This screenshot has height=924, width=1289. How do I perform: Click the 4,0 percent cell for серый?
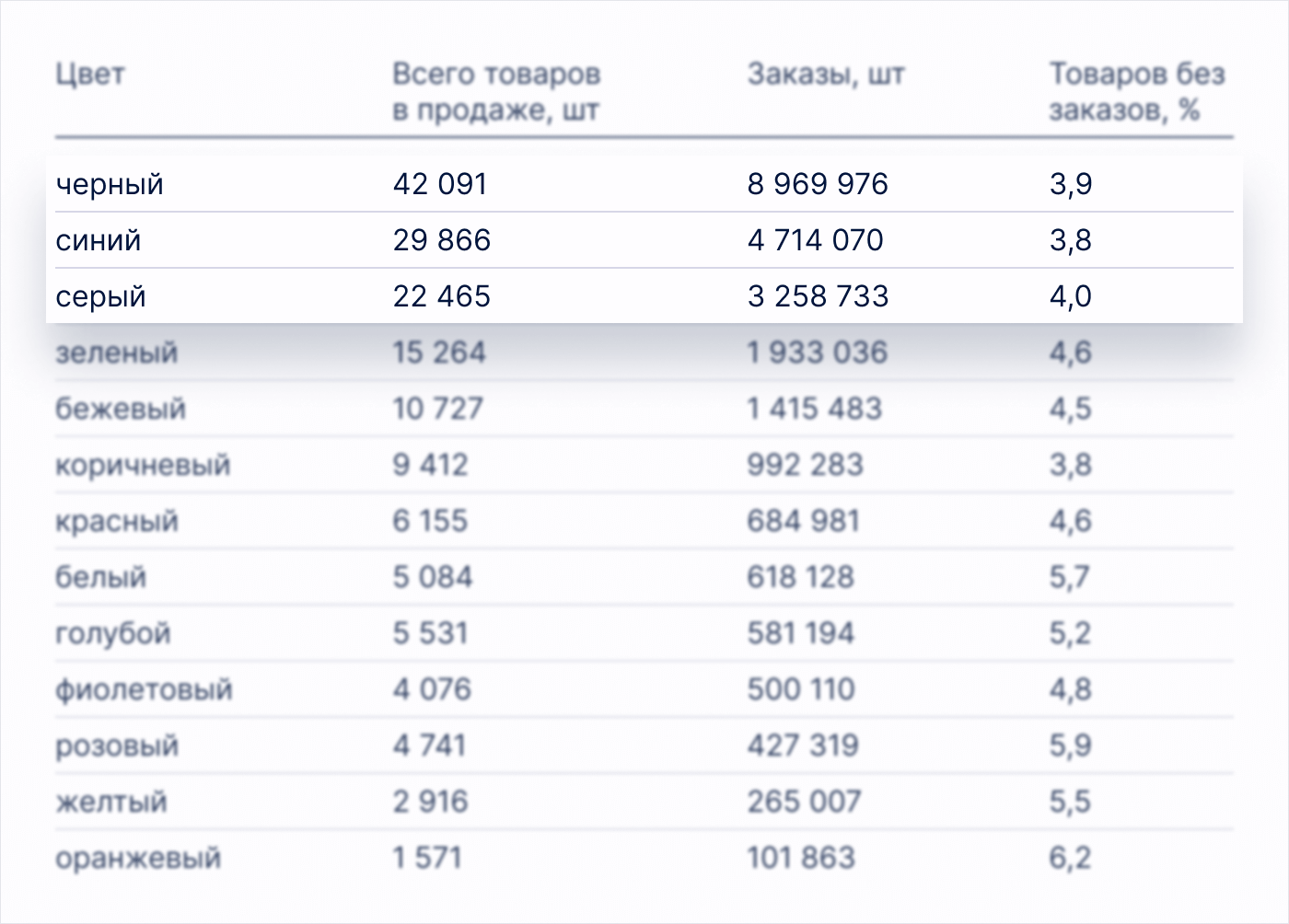pos(1071,296)
